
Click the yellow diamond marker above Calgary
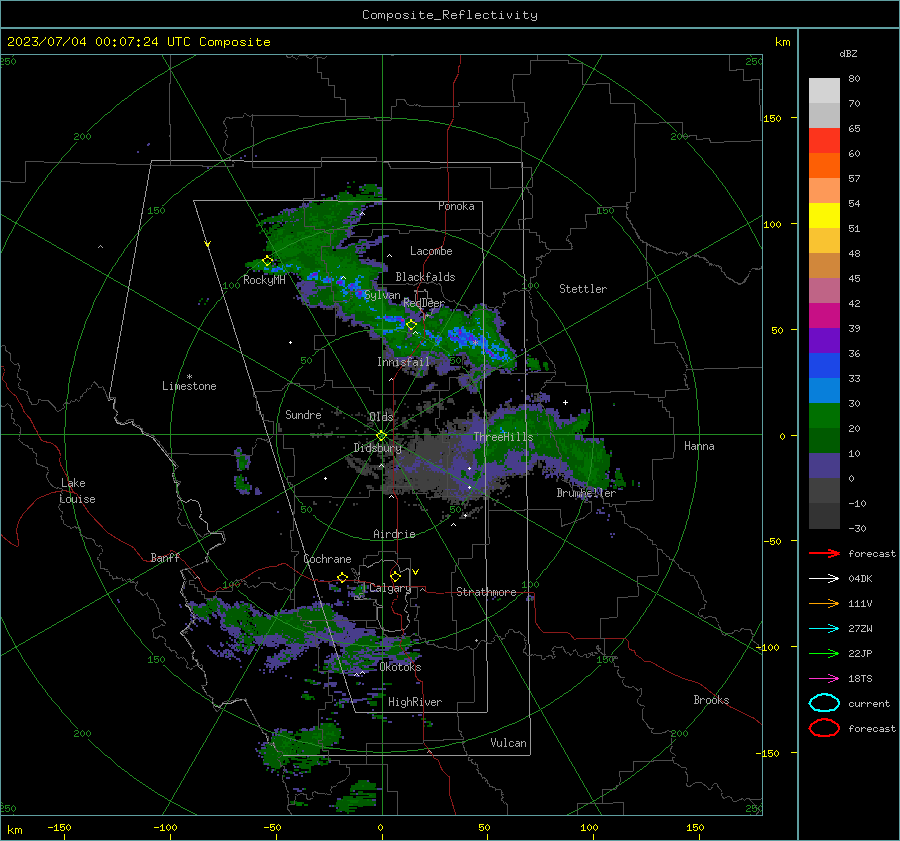pyautogui.click(x=395, y=576)
